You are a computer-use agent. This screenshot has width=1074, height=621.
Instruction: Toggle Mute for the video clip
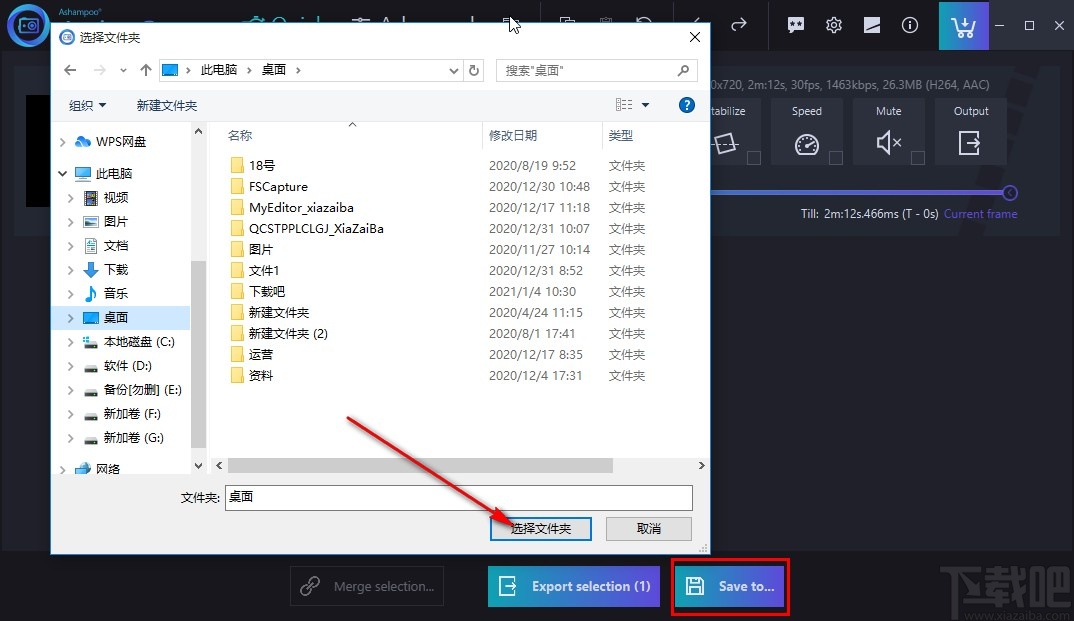point(888,143)
